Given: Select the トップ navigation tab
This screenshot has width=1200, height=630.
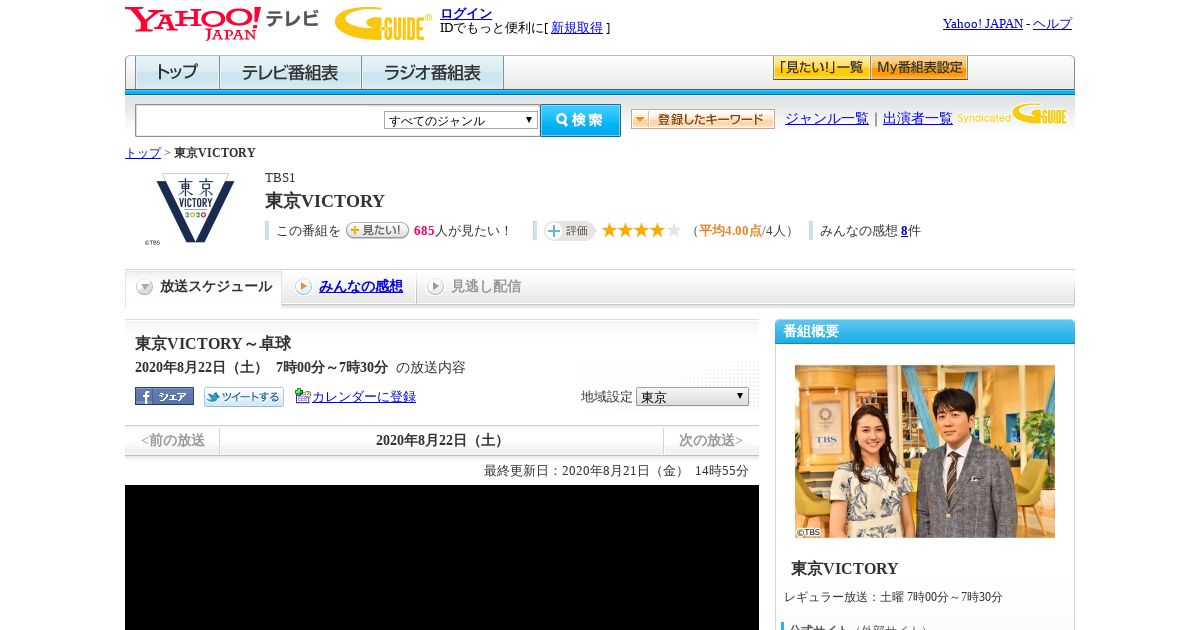Looking at the screenshot, I should (177, 73).
